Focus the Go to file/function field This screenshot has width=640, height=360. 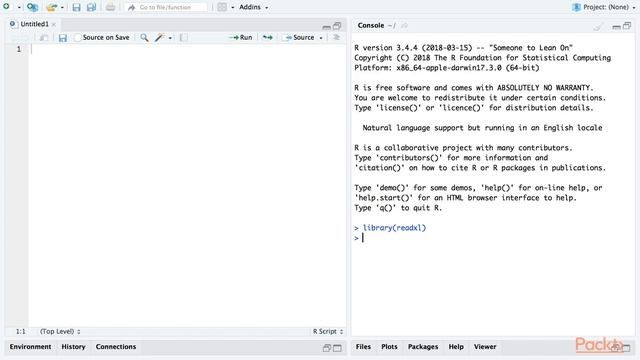pyautogui.click(x=167, y=7)
